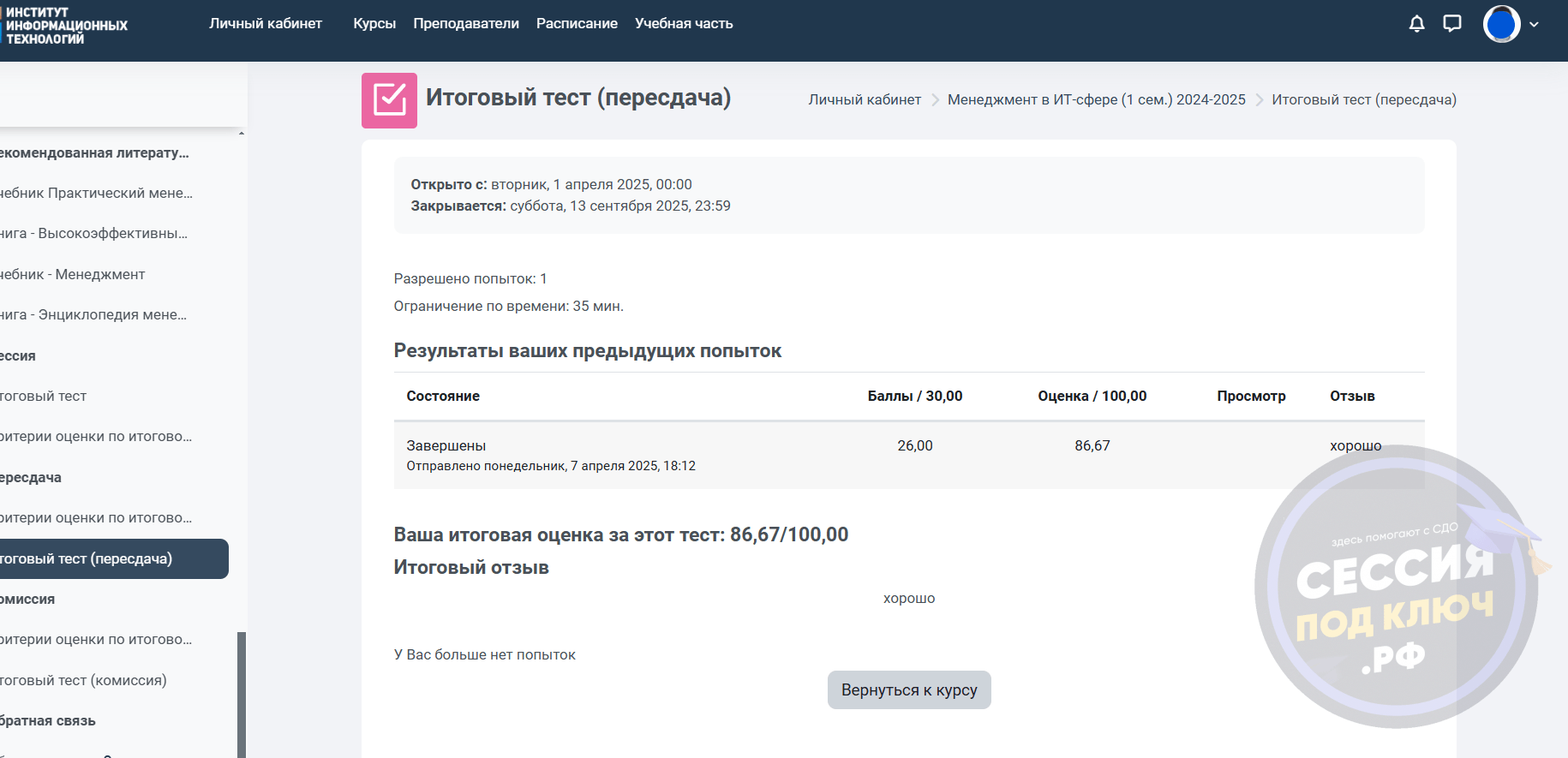Click the user profile avatar

(x=1501, y=24)
